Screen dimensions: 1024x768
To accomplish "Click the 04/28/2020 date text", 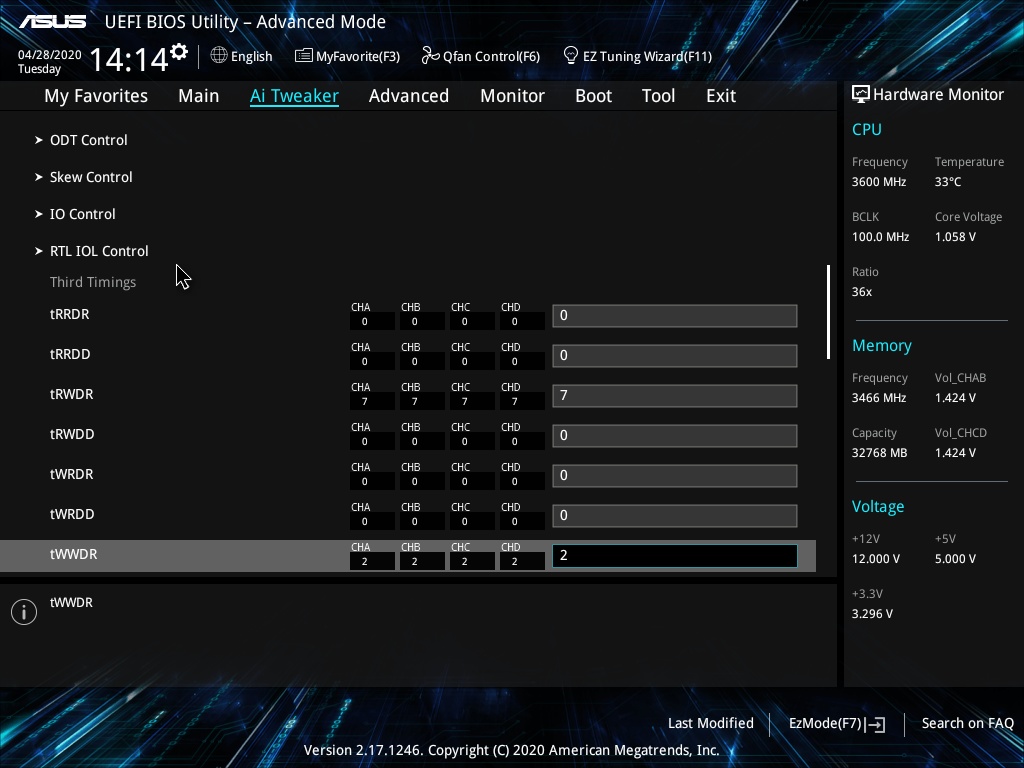I will 50,55.
